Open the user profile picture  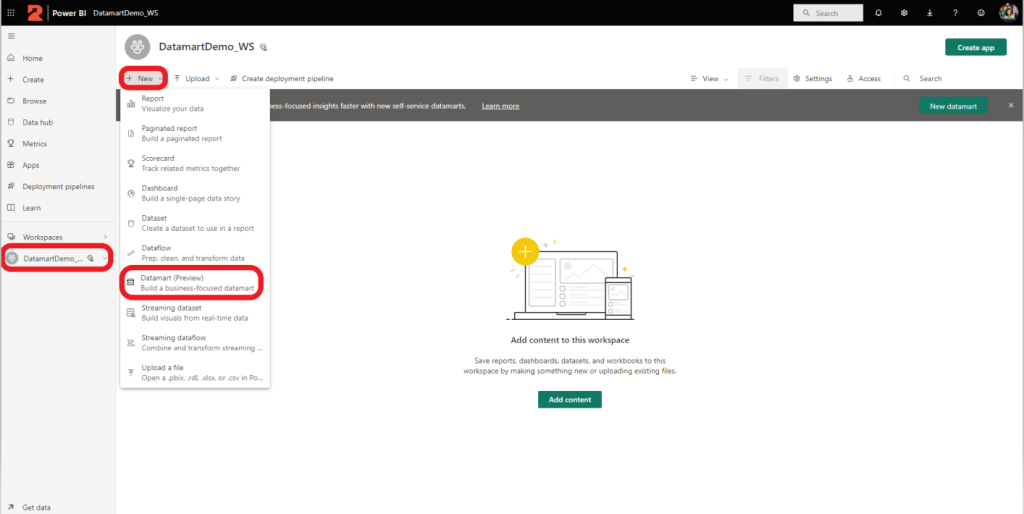[x=1008, y=13]
